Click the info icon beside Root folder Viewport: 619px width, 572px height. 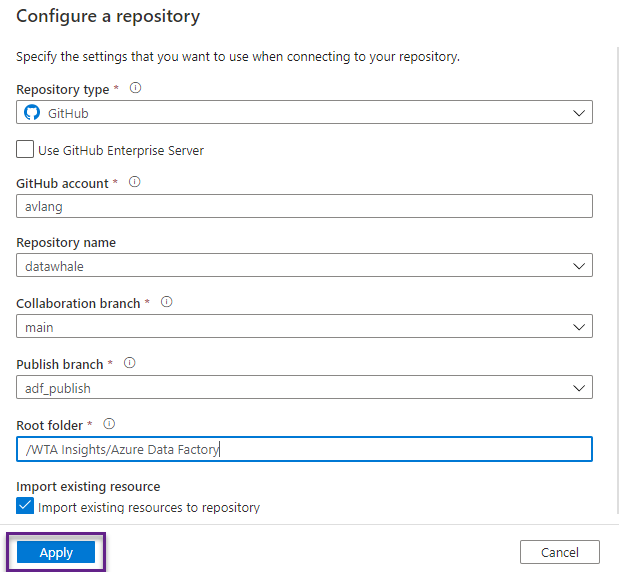pyautogui.click(x=110, y=424)
